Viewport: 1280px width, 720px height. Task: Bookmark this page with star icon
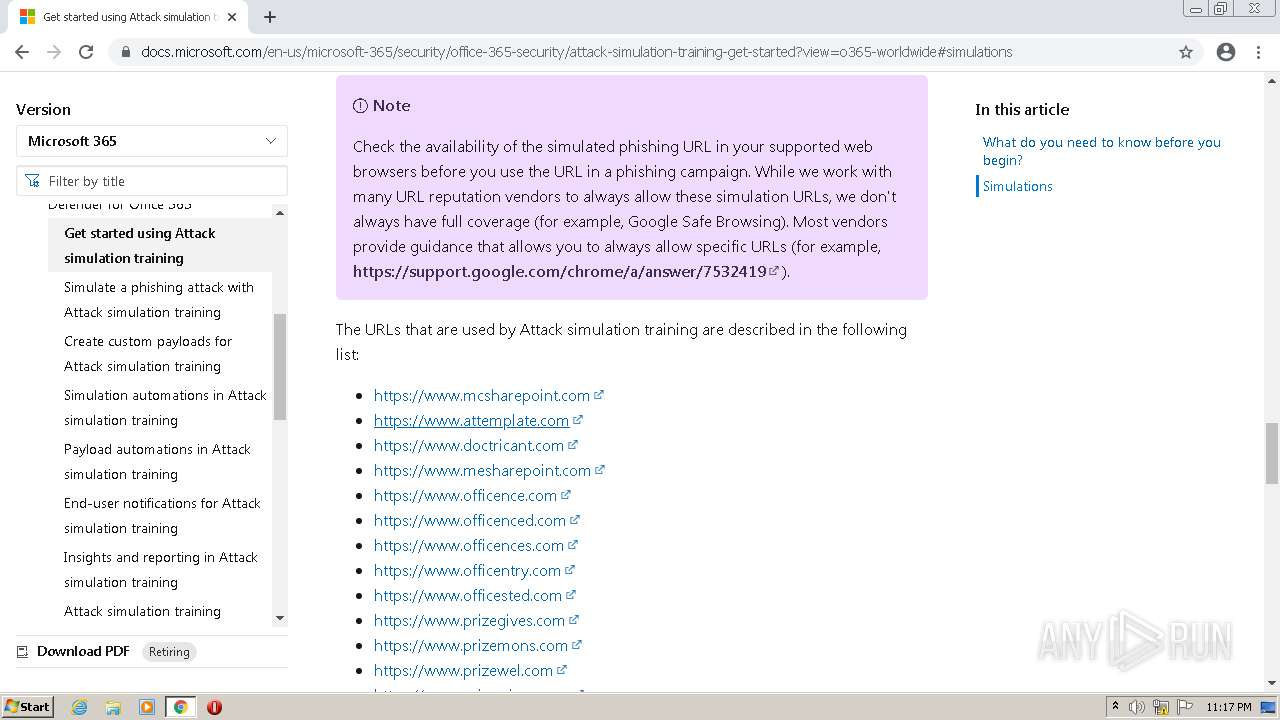pyautogui.click(x=1186, y=52)
